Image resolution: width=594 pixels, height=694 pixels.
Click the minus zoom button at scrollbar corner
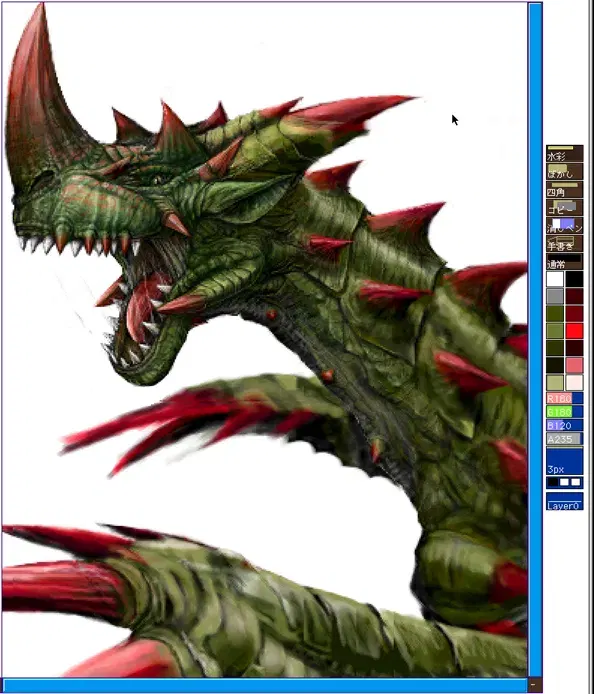coord(535,685)
